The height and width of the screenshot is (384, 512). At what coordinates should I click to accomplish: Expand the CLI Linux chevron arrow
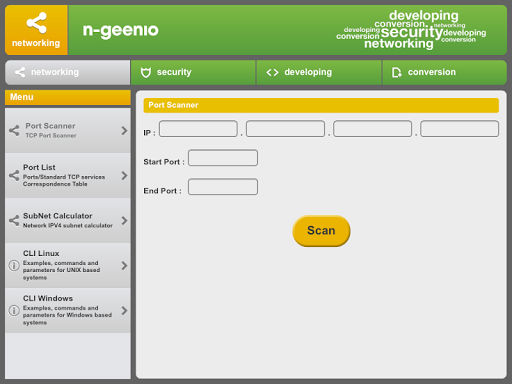(x=124, y=266)
